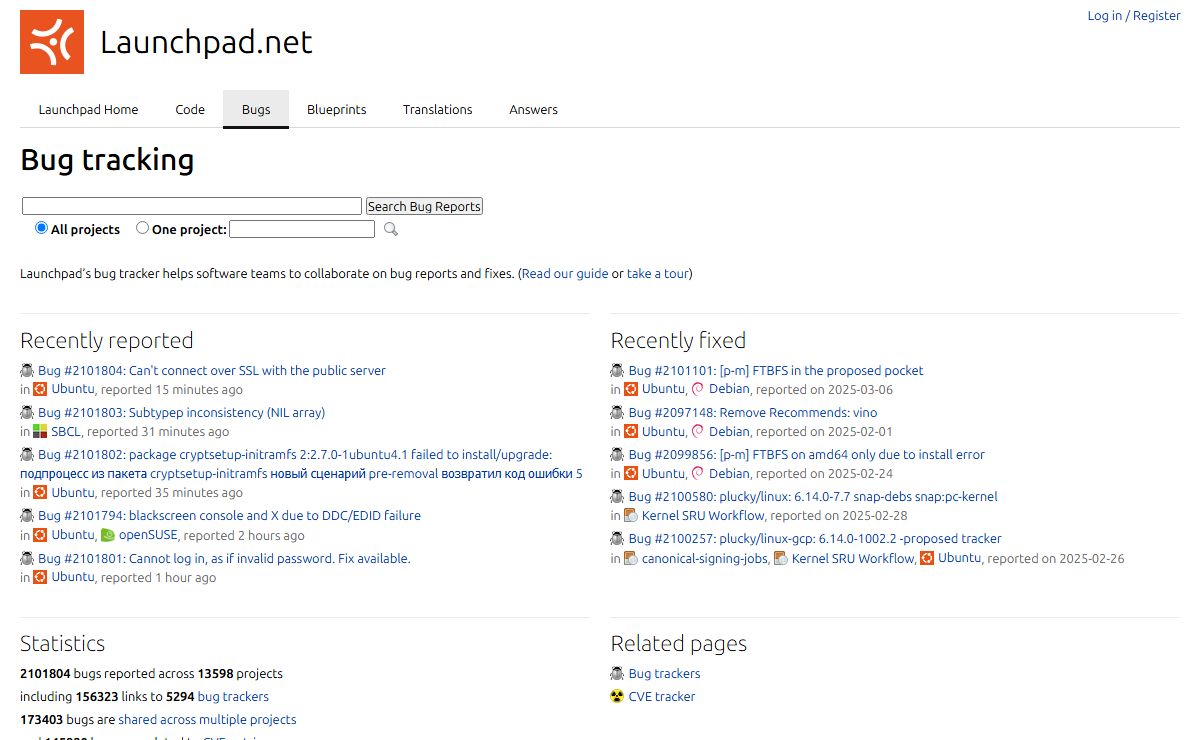Open the Translations tab

[x=437, y=110]
